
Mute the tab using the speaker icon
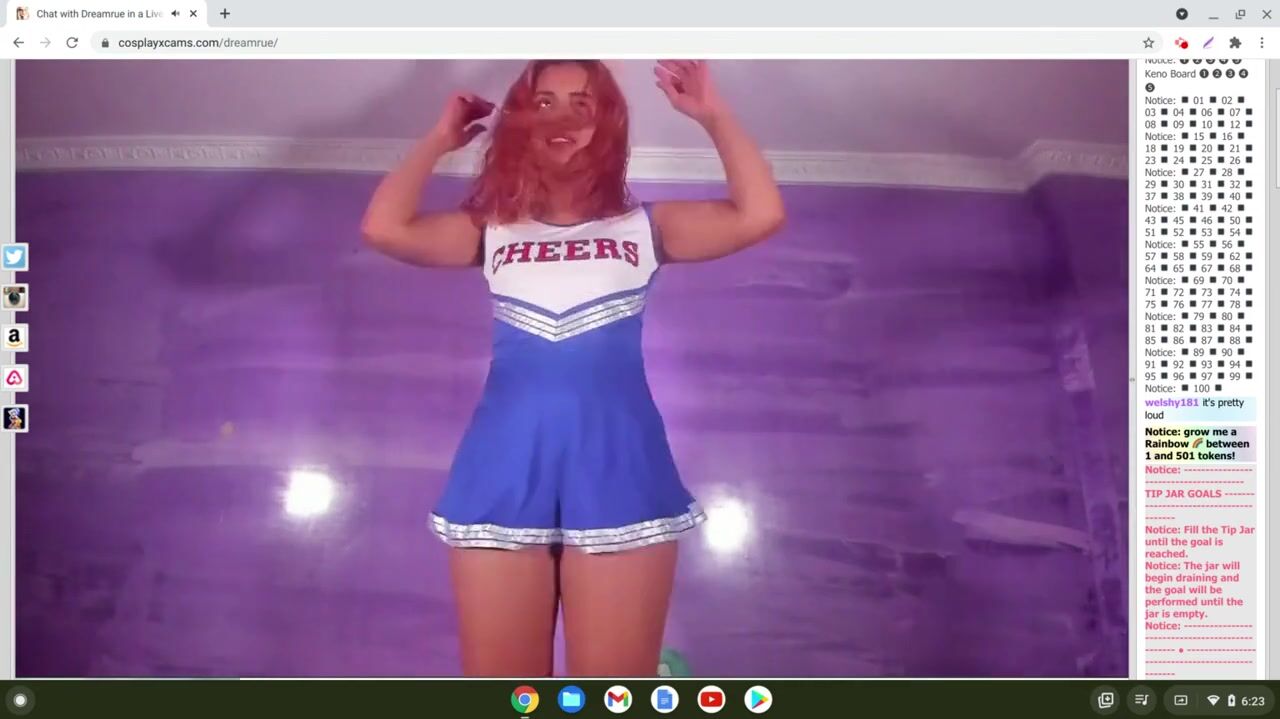pyautogui.click(x=175, y=14)
